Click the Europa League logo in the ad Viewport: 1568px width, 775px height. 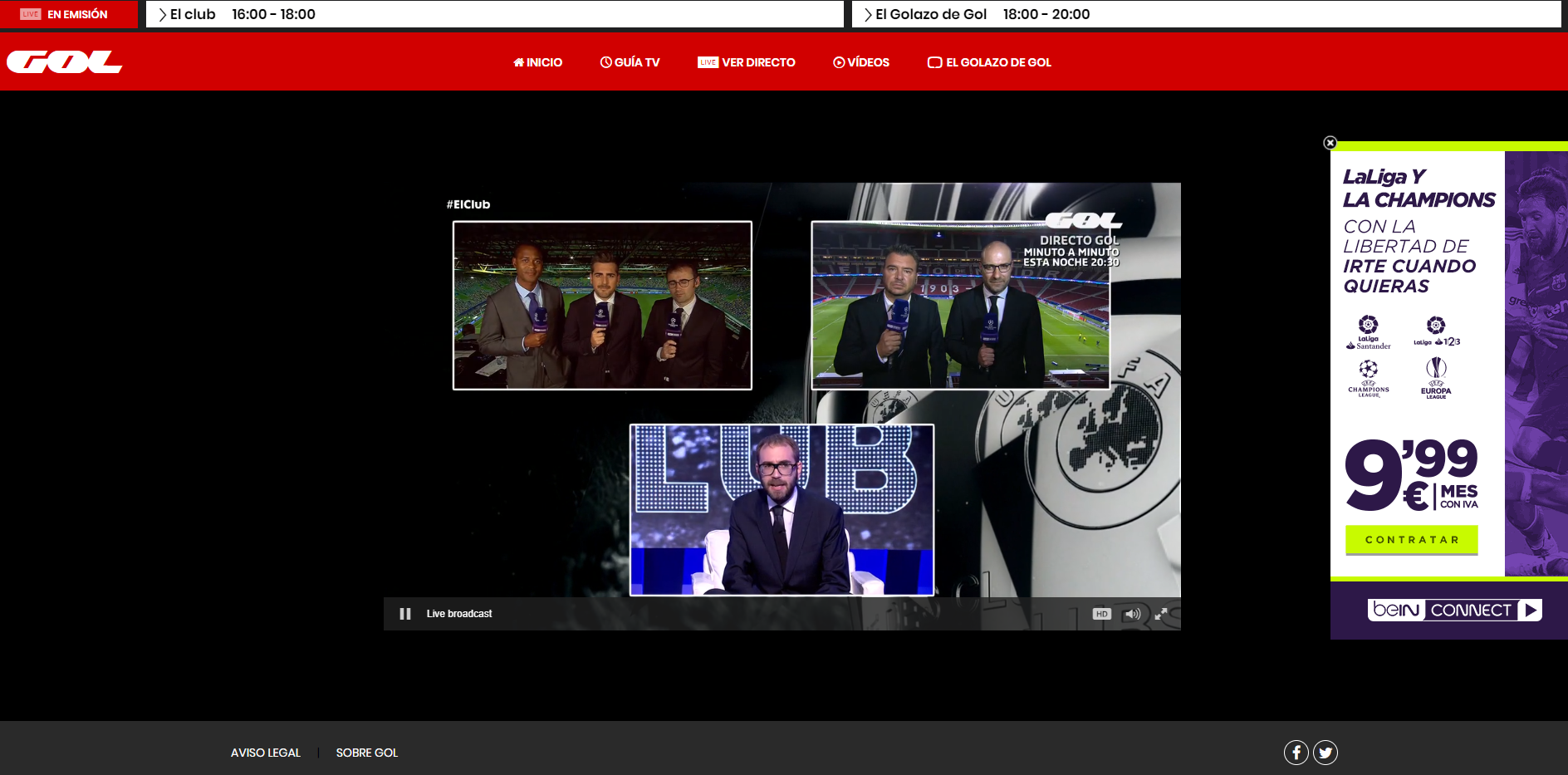tap(1436, 379)
